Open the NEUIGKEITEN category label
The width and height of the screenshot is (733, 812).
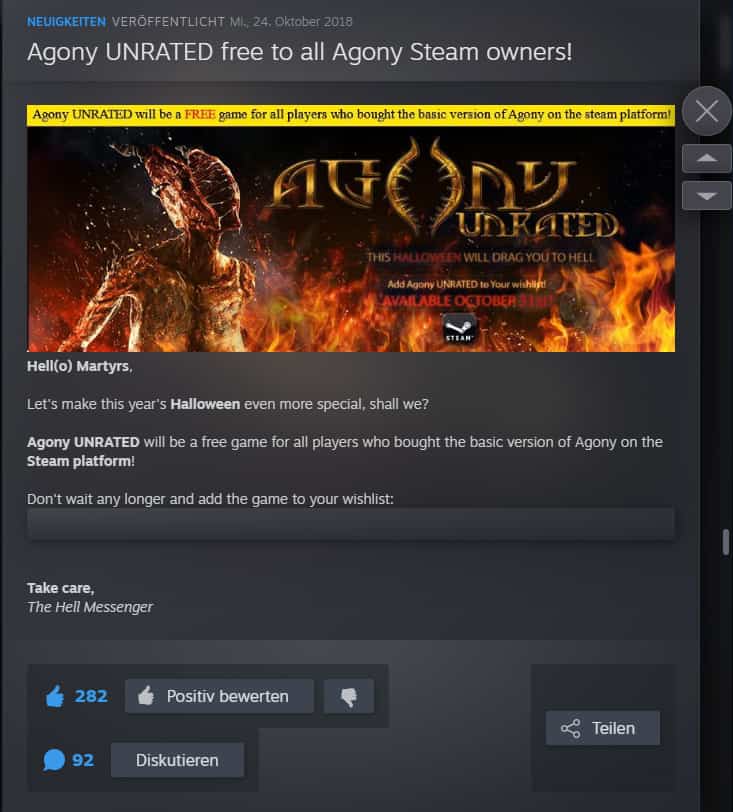click(x=66, y=22)
